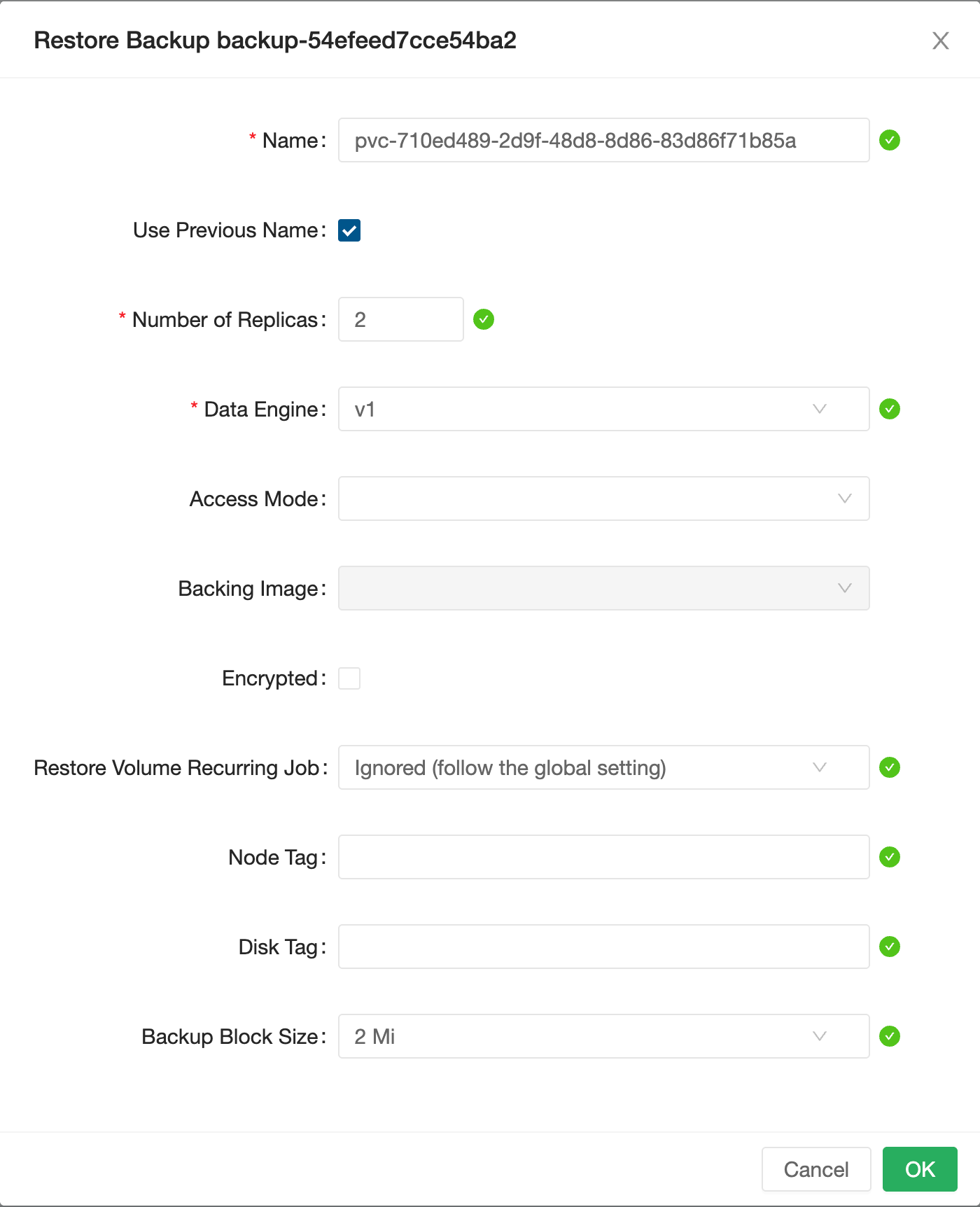
Task: Open the Restore Volume Recurring Job dropdown
Action: pyautogui.click(x=603, y=767)
